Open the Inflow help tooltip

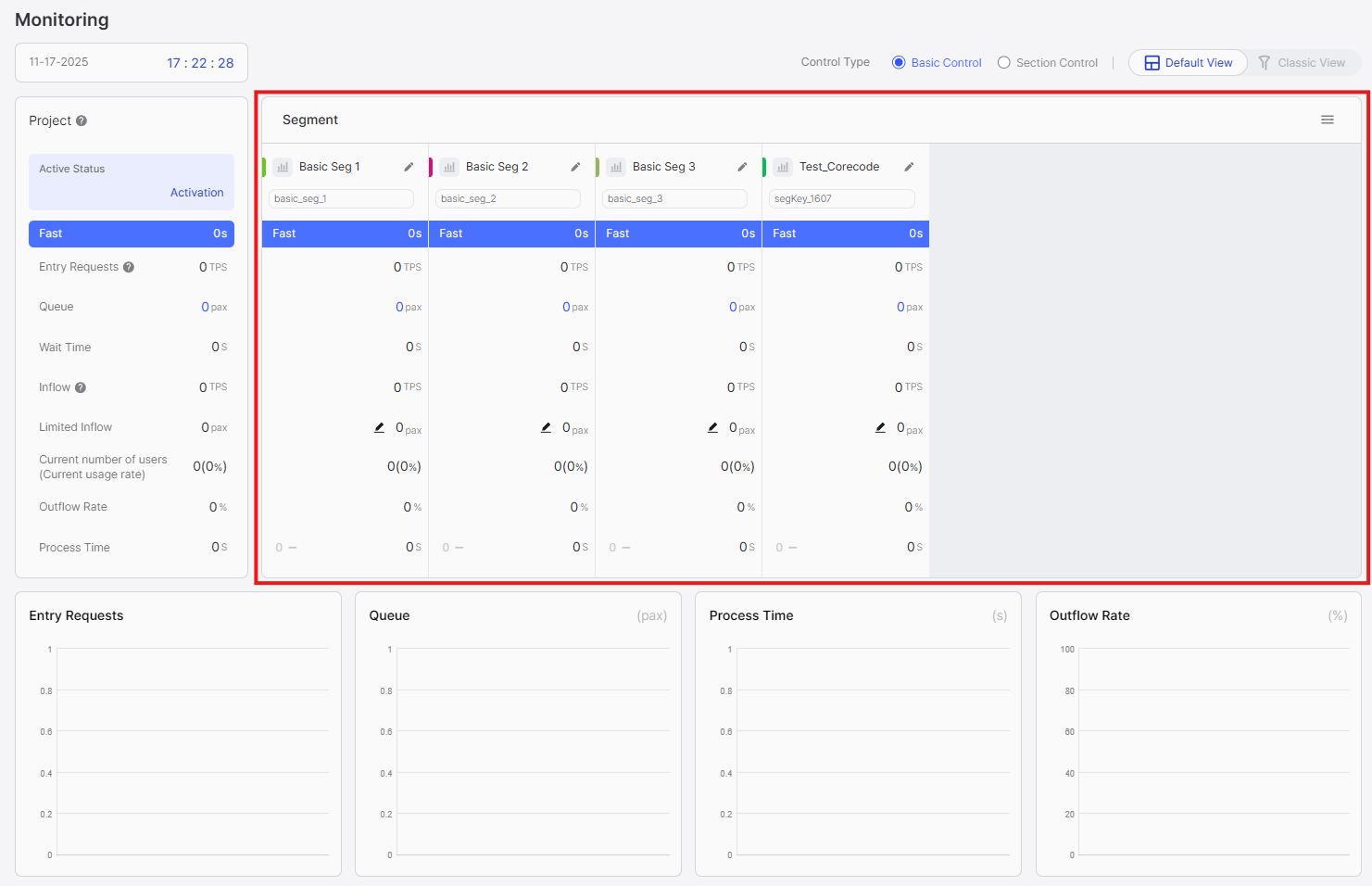82,386
